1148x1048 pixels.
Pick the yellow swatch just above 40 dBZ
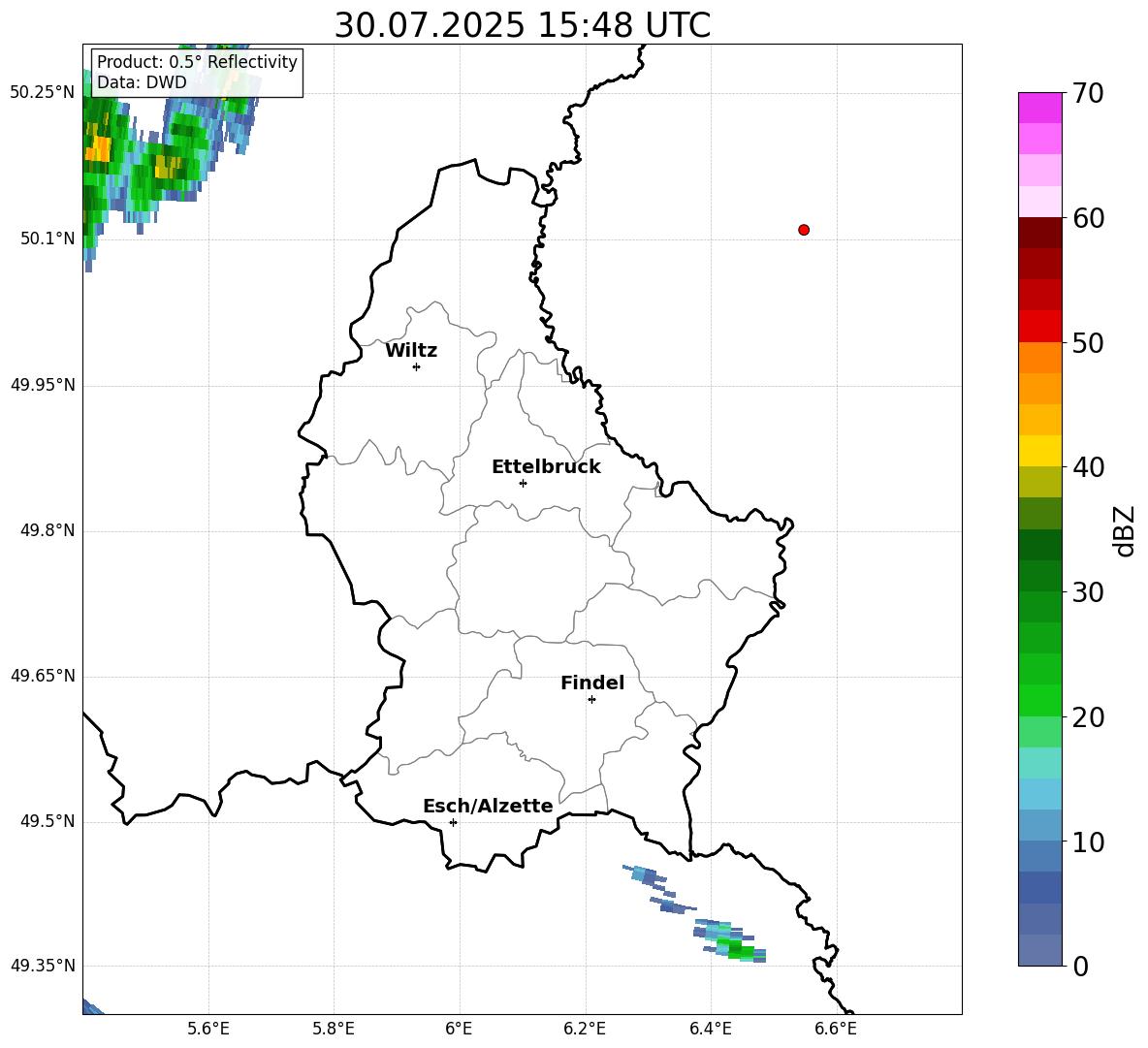(1039, 451)
